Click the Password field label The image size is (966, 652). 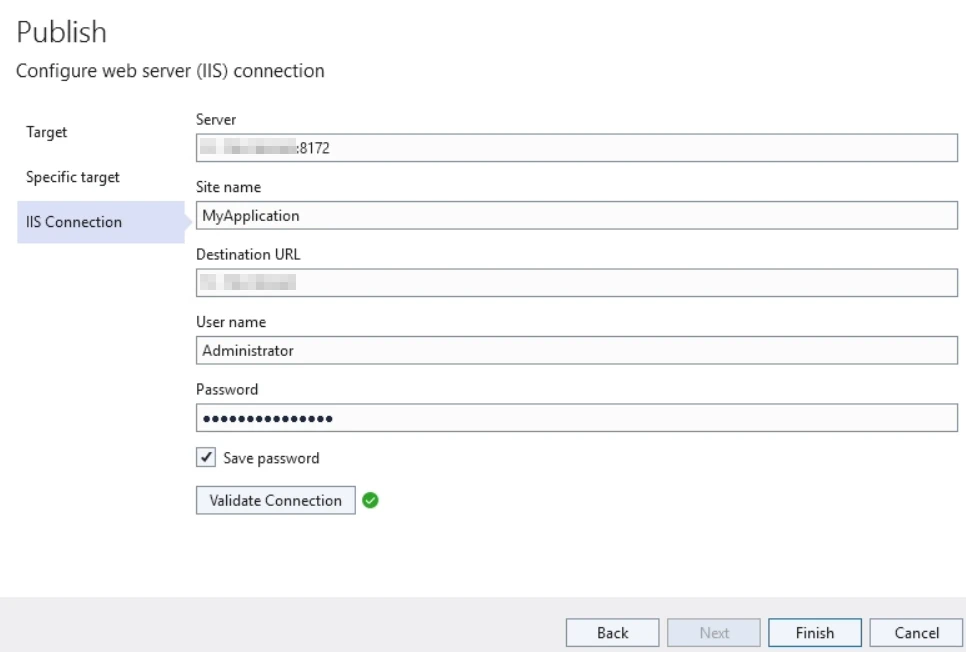(x=220, y=389)
